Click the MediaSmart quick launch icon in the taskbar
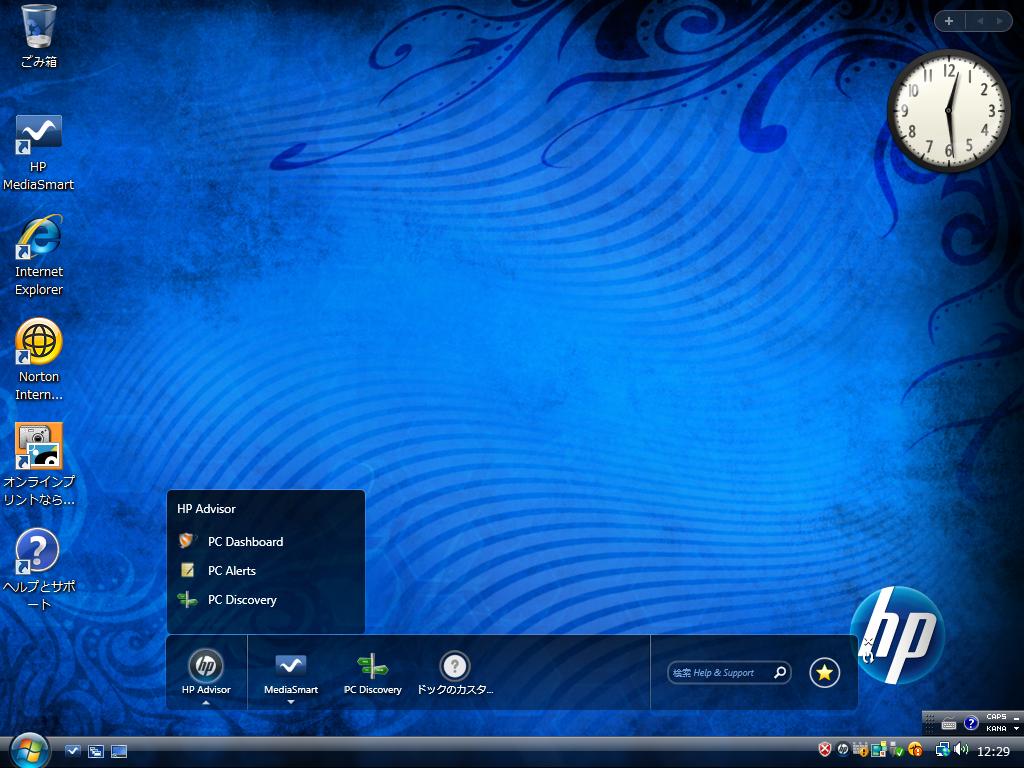The height and width of the screenshot is (768, 1024). pos(72,751)
